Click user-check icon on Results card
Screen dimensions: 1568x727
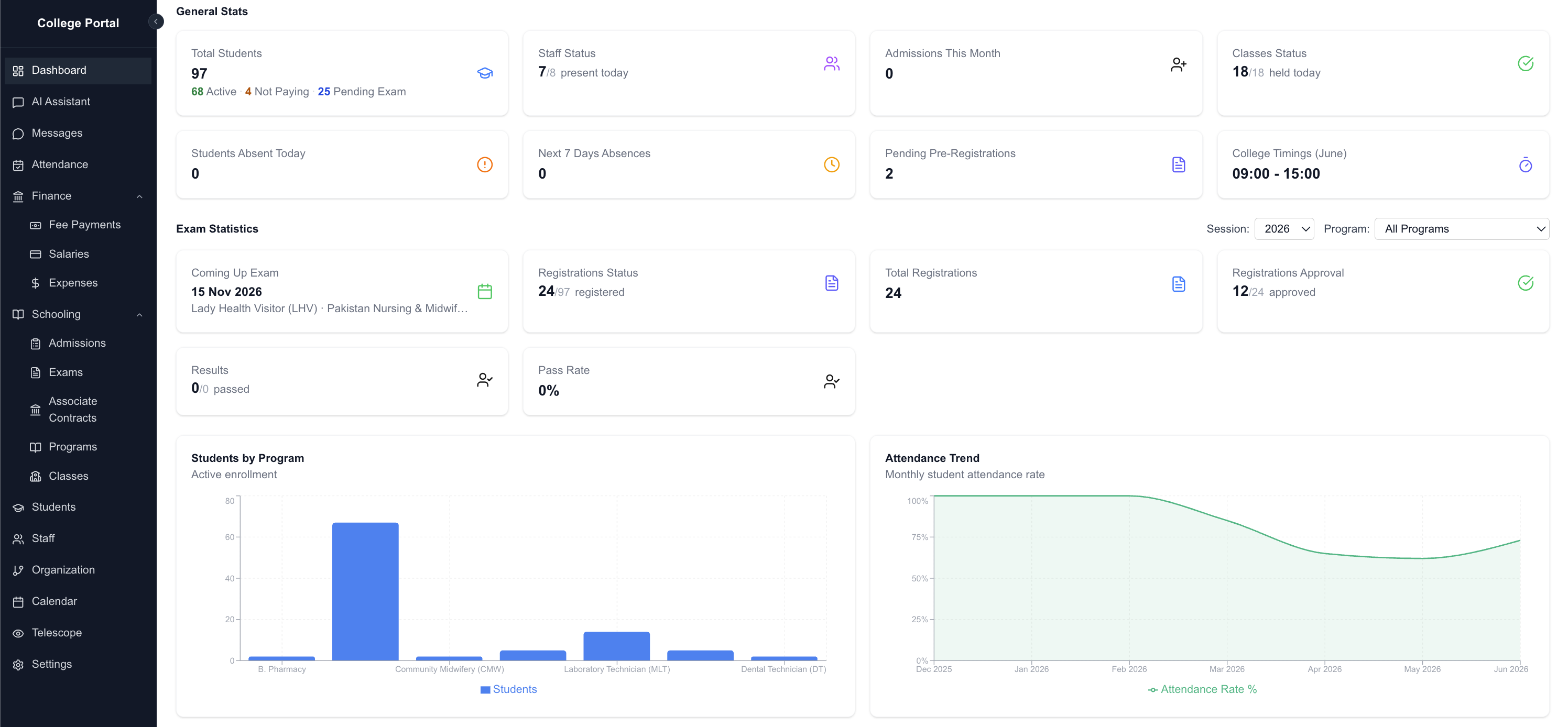[x=485, y=380]
